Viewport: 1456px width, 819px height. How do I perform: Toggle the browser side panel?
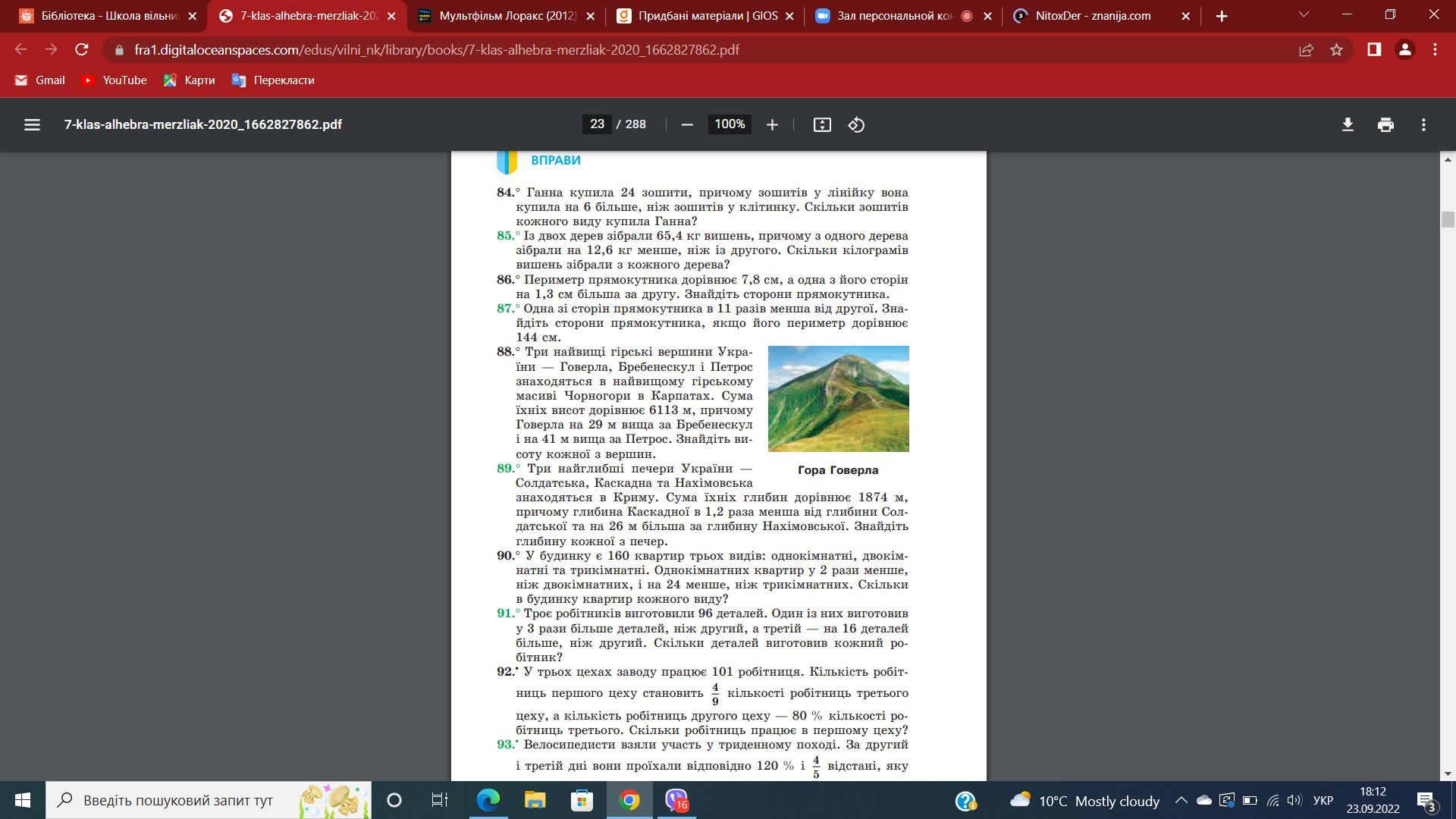pyautogui.click(x=1373, y=50)
